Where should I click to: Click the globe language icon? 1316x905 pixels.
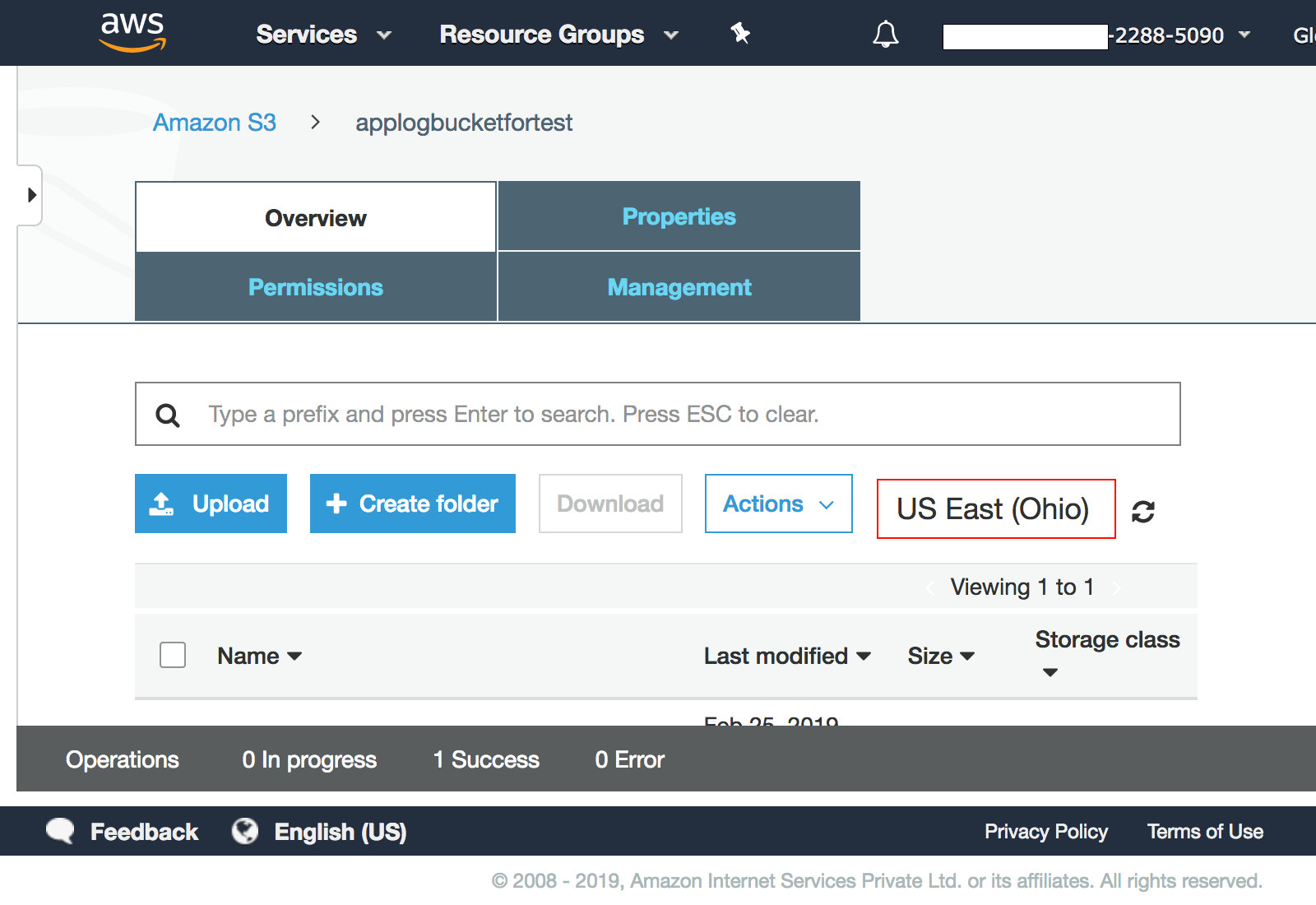tap(245, 831)
